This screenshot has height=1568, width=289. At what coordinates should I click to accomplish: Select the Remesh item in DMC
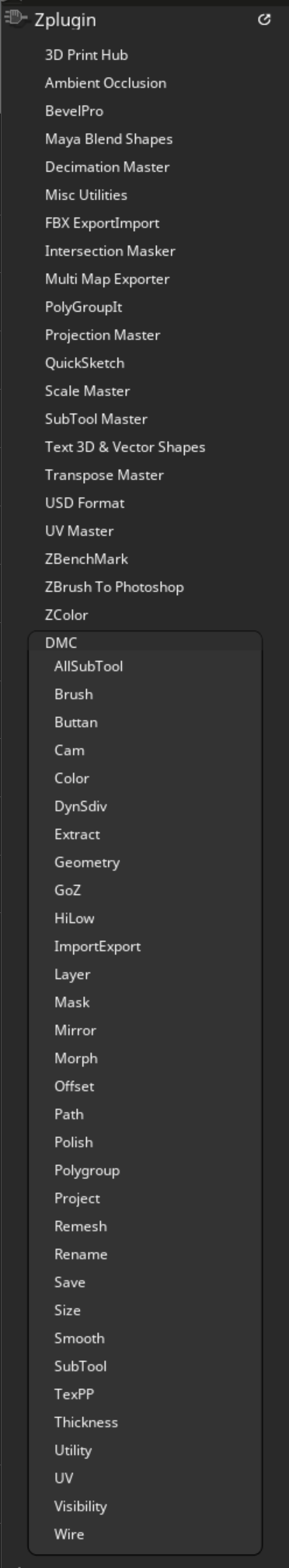click(x=81, y=1227)
